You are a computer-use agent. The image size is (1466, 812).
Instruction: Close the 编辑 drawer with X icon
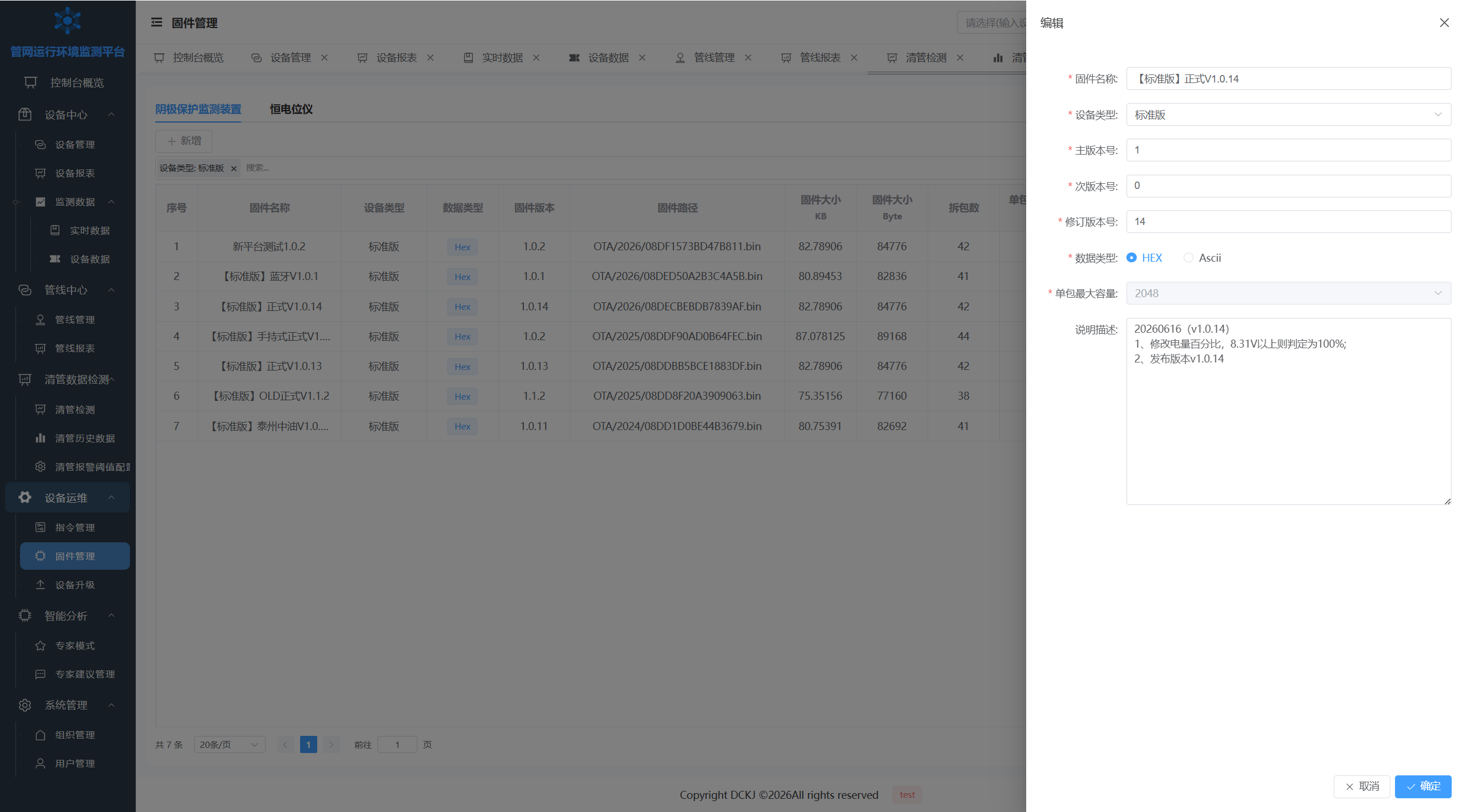1444,22
